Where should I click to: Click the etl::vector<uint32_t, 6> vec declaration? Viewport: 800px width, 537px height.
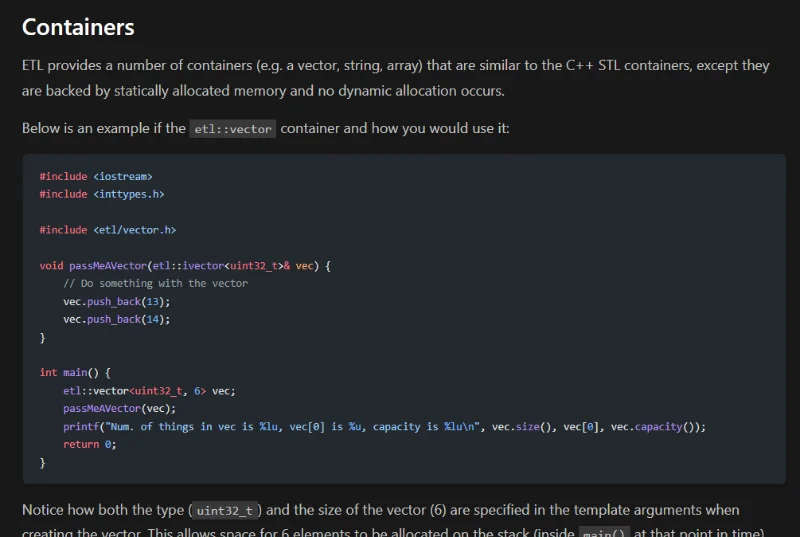coord(149,391)
